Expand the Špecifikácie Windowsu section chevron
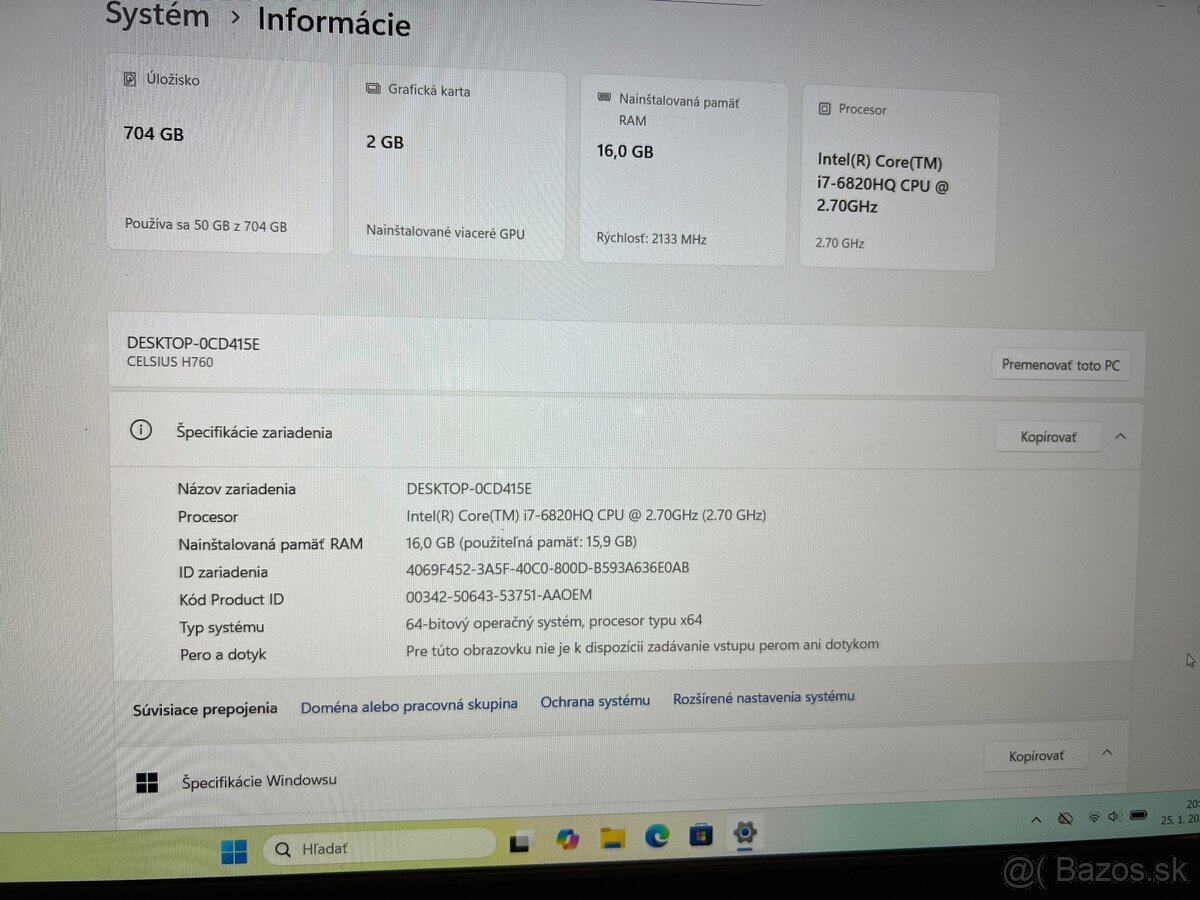 [1107, 753]
